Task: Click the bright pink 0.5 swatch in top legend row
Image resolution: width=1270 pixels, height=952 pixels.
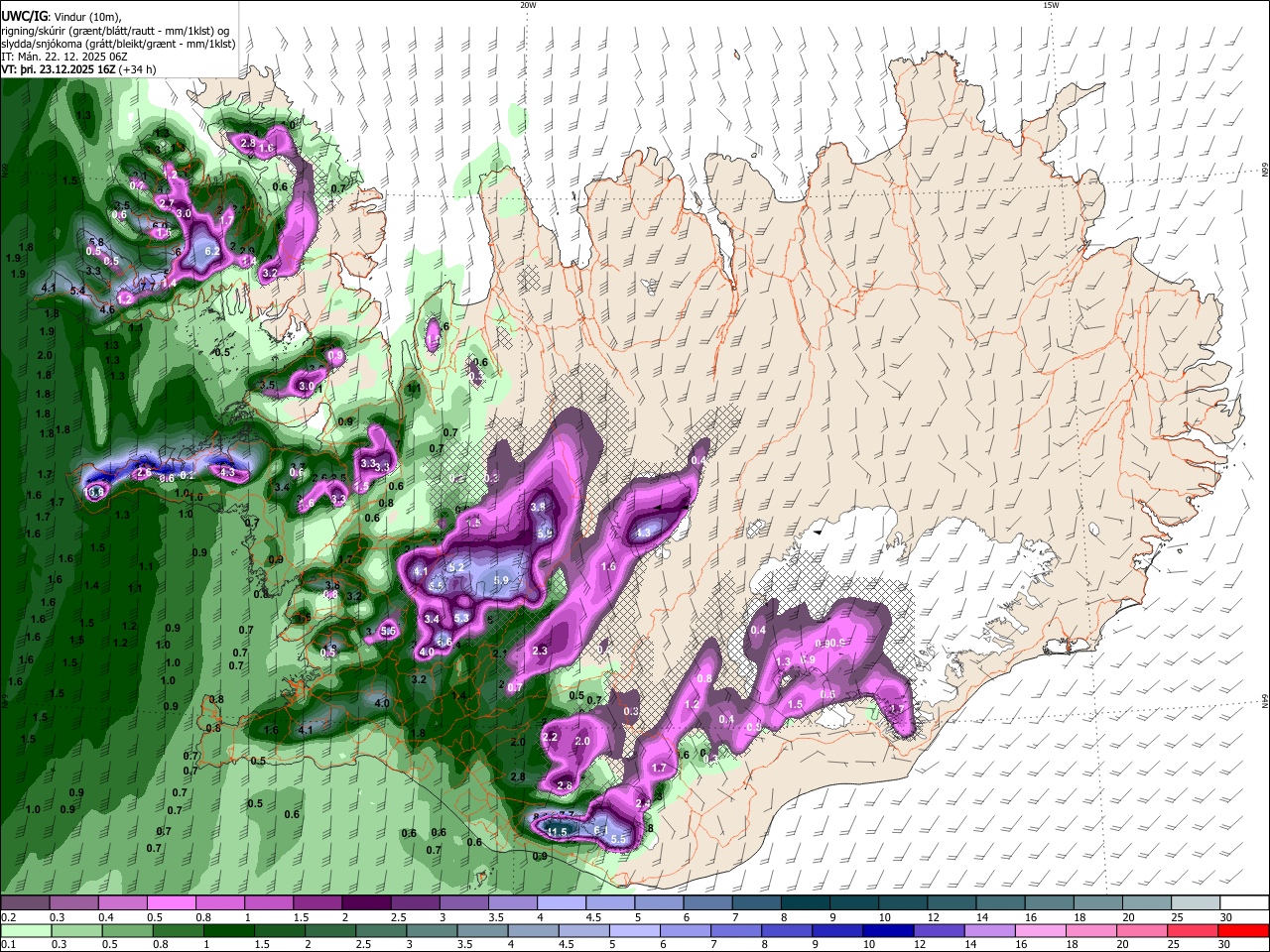Action: (171, 903)
